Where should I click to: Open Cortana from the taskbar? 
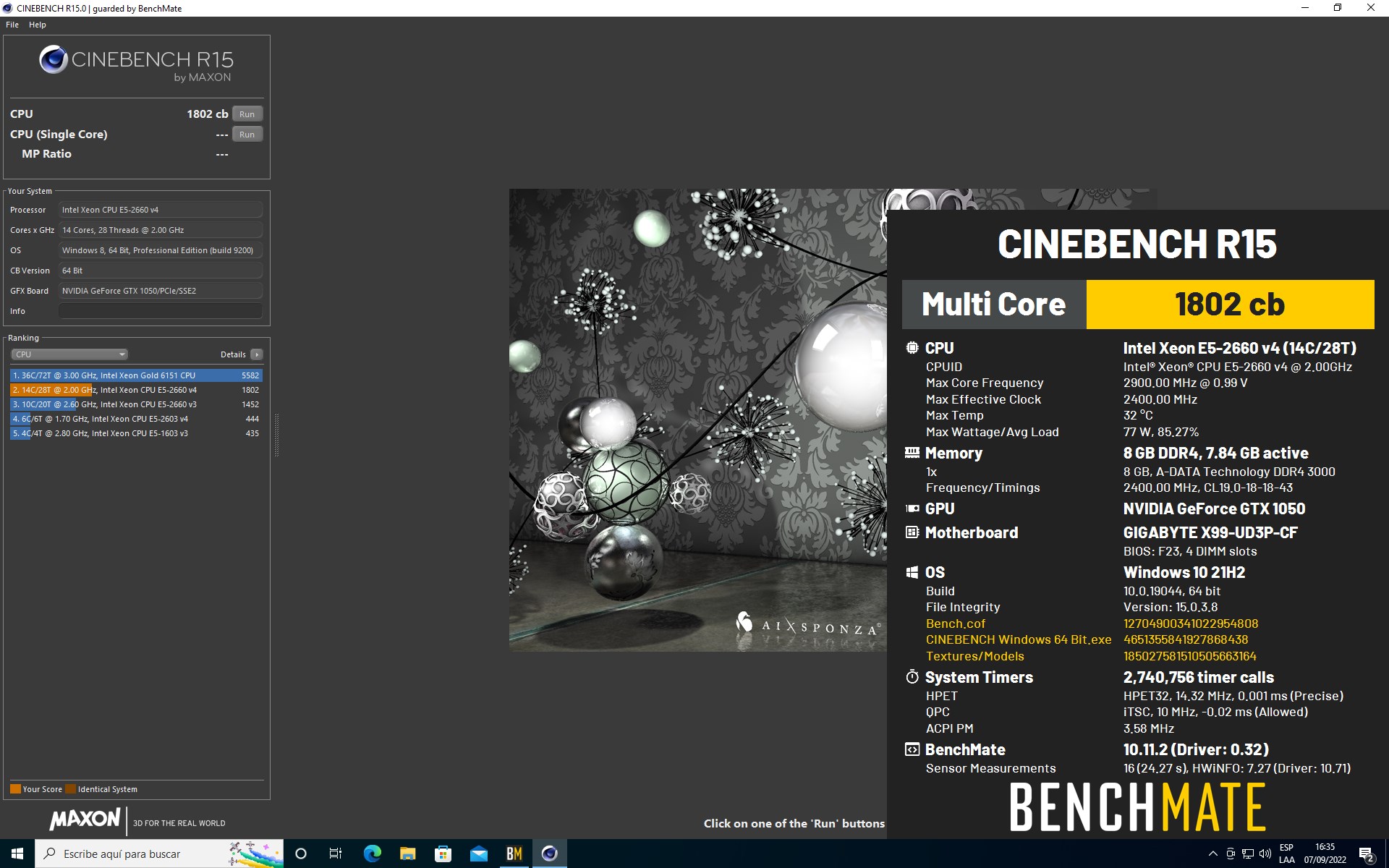click(301, 854)
